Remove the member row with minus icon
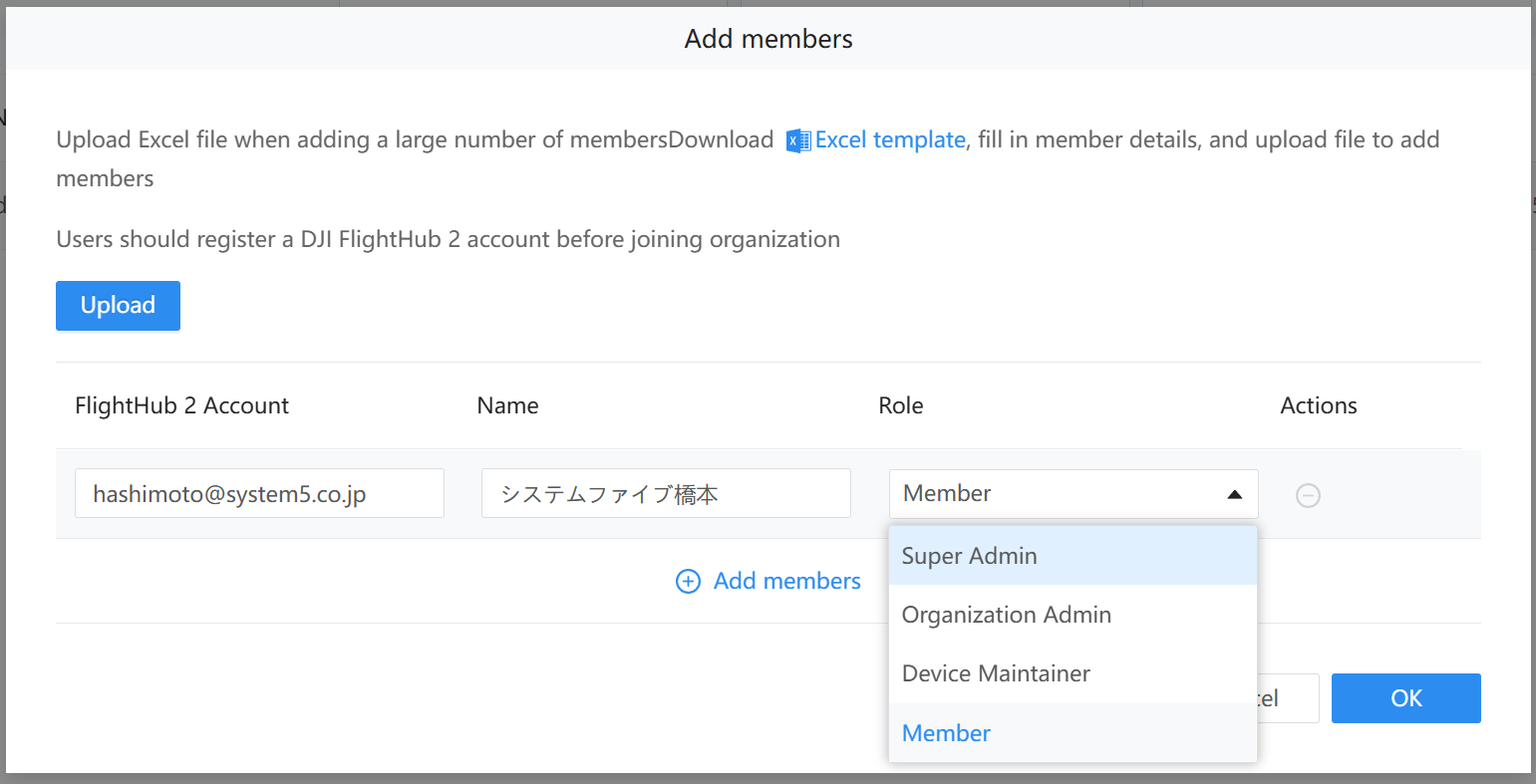The height and width of the screenshot is (784, 1536). (x=1308, y=495)
